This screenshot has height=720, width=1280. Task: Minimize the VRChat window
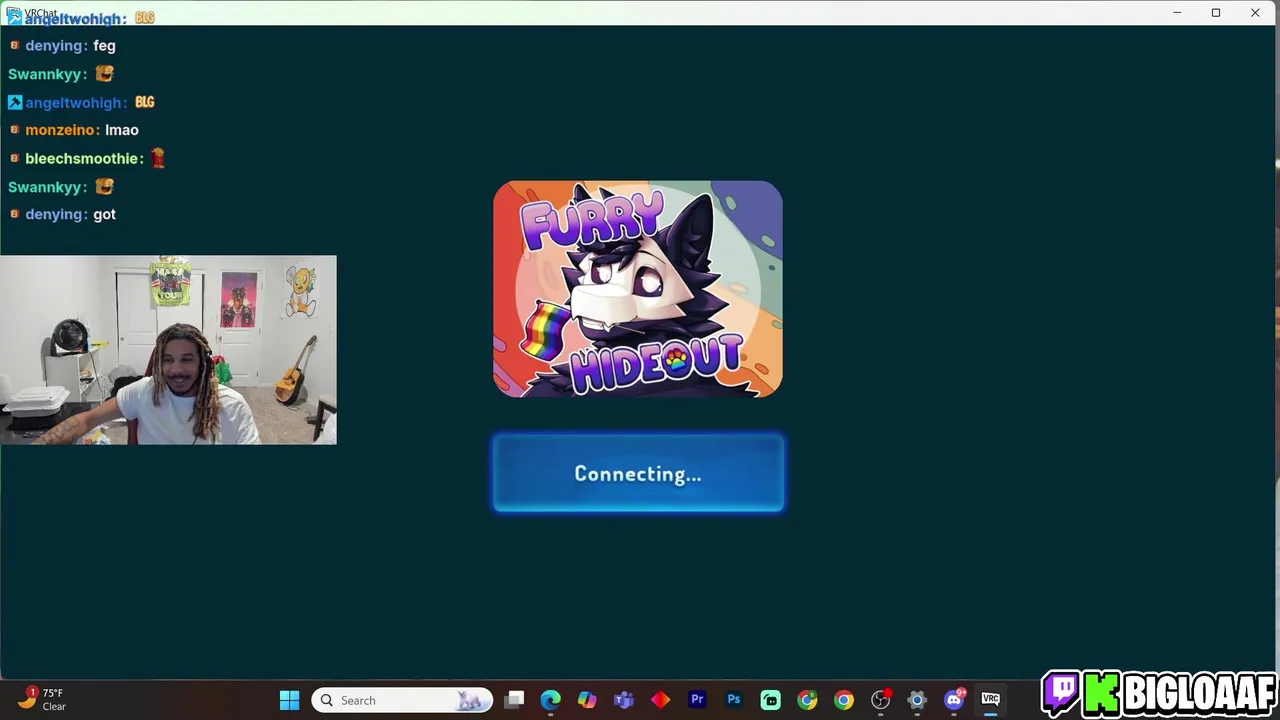[1177, 13]
